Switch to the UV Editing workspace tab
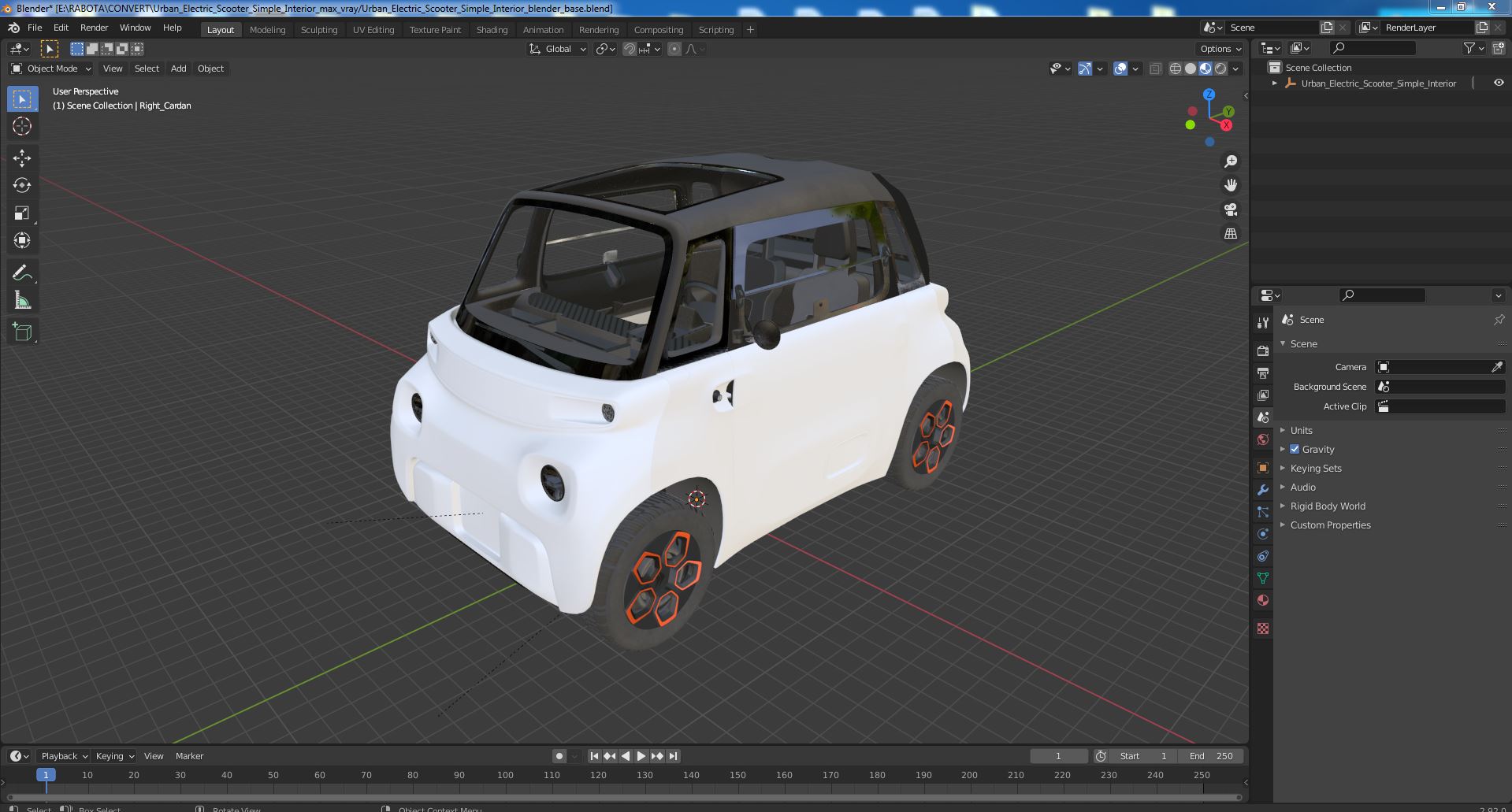1512x812 pixels. [373, 30]
